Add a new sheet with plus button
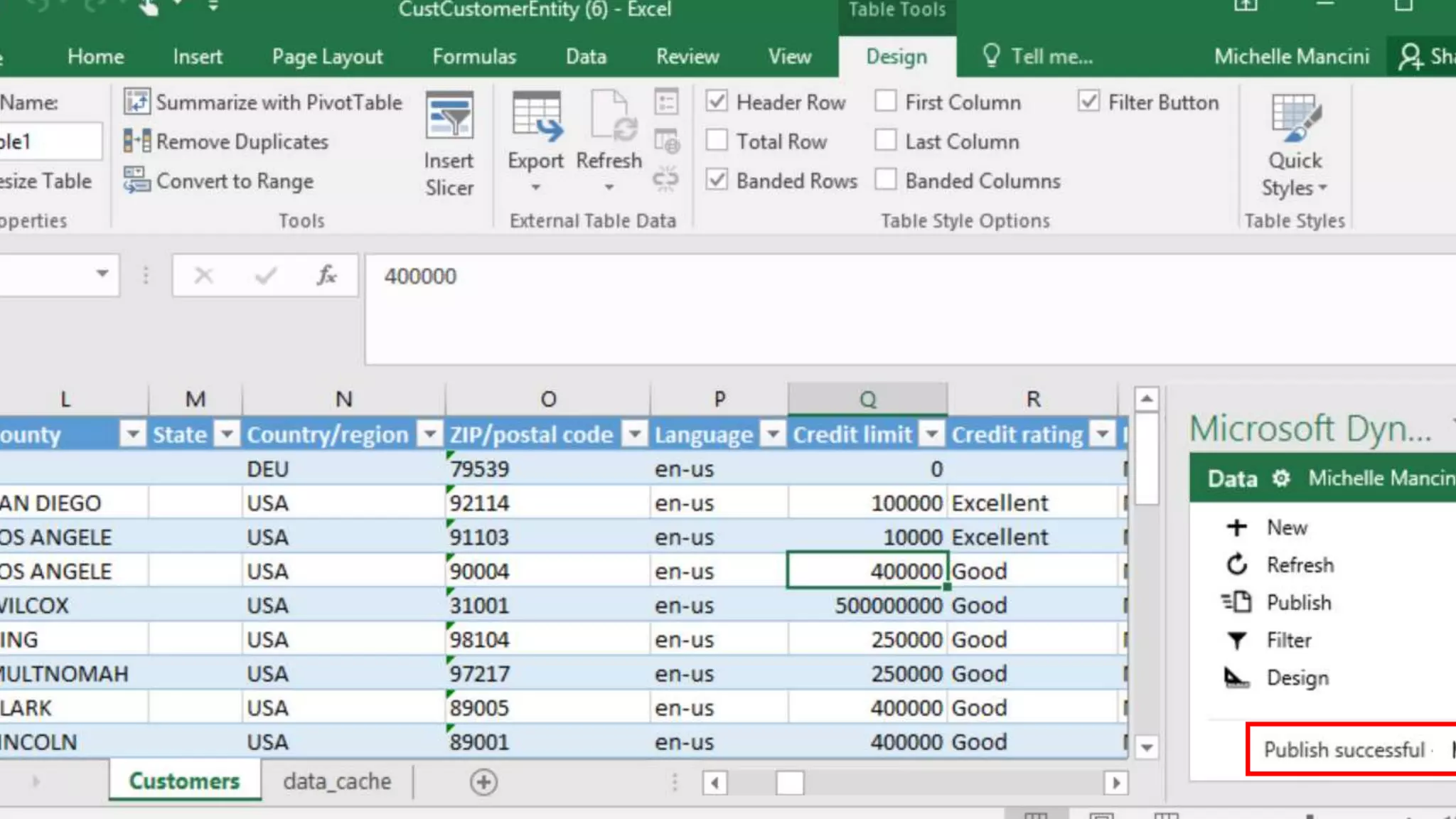 pos(483,782)
